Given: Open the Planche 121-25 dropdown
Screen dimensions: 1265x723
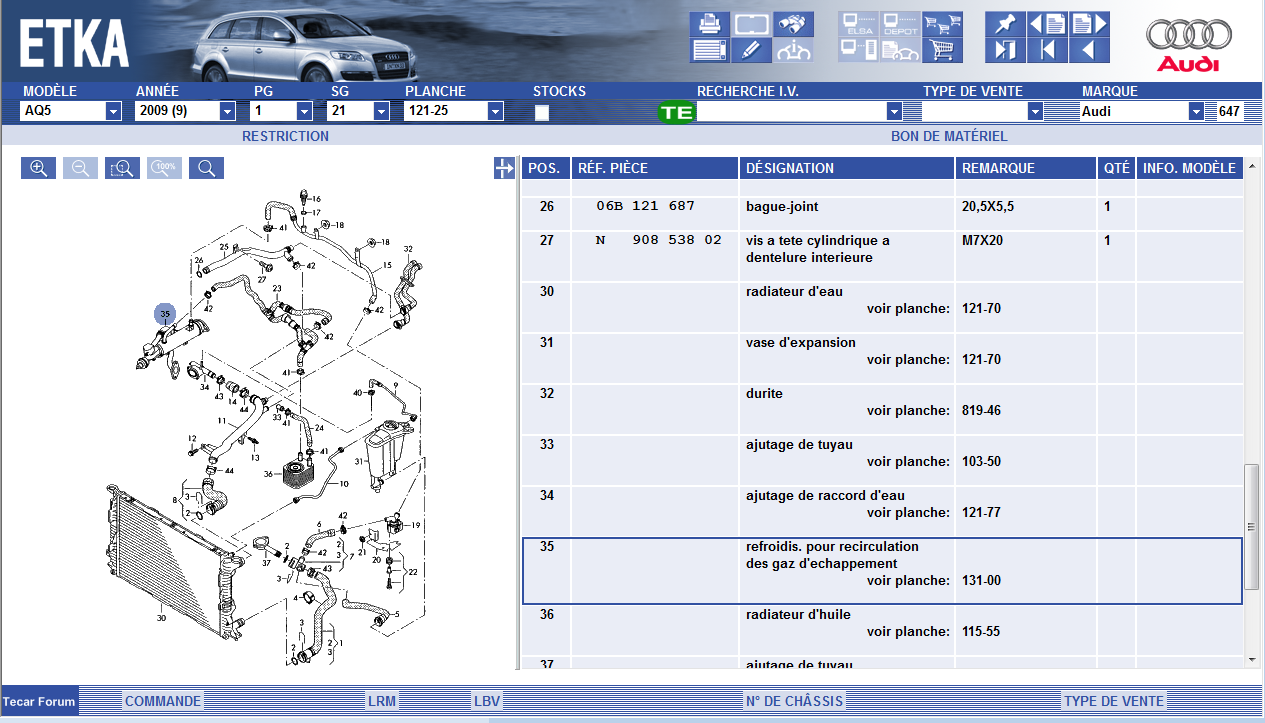Looking at the screenshot, I should pos(495,112).
